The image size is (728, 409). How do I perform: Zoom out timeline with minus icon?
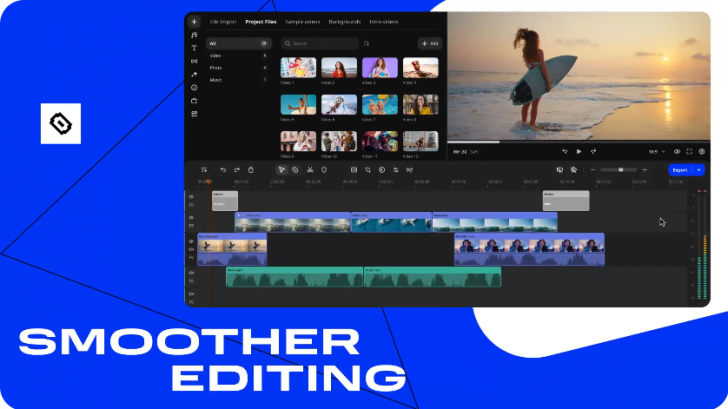tap(593, 170)
